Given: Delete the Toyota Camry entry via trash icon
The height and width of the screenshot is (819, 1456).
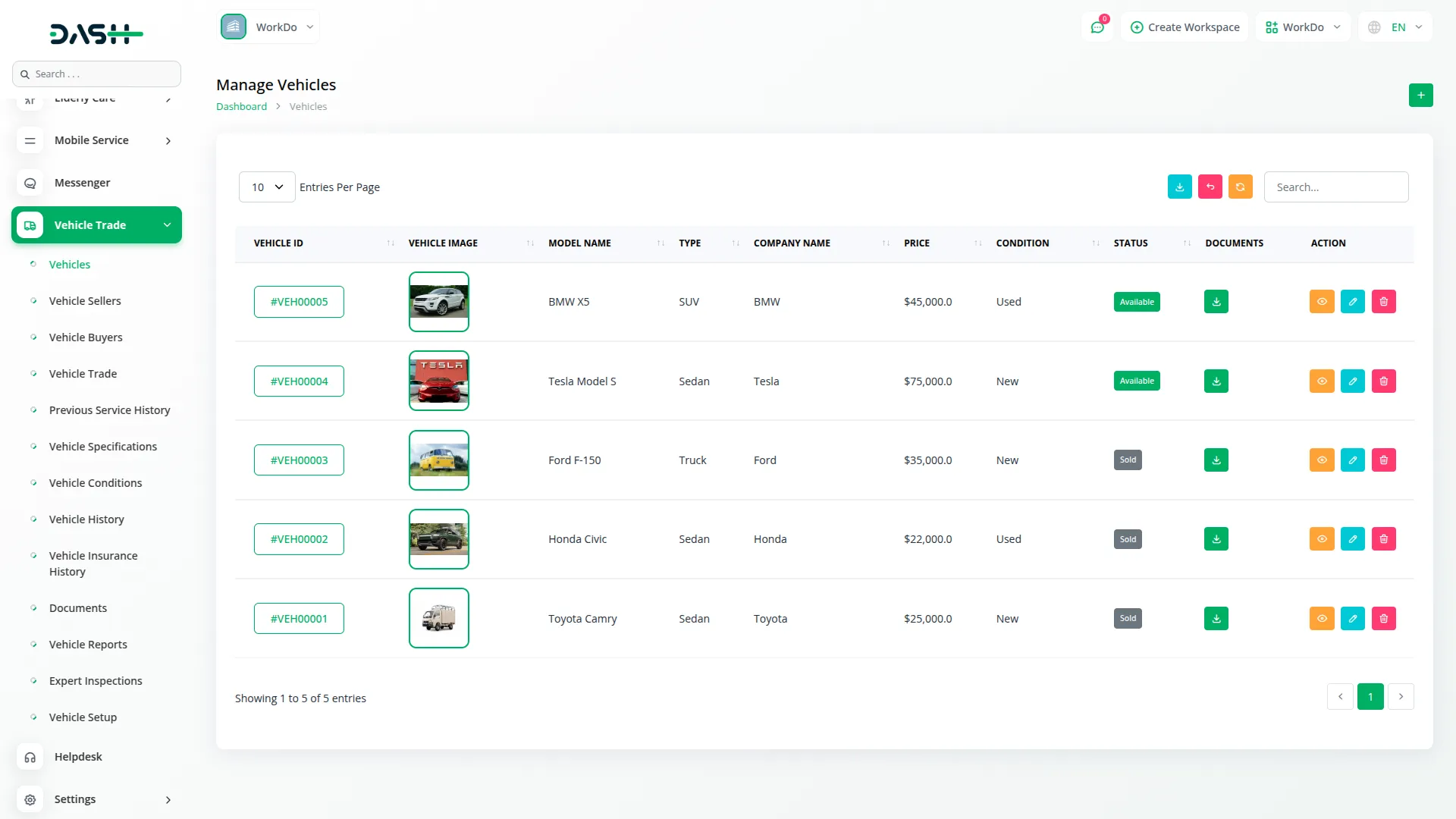Looking at the screenshot, I should pos(1383,618).
